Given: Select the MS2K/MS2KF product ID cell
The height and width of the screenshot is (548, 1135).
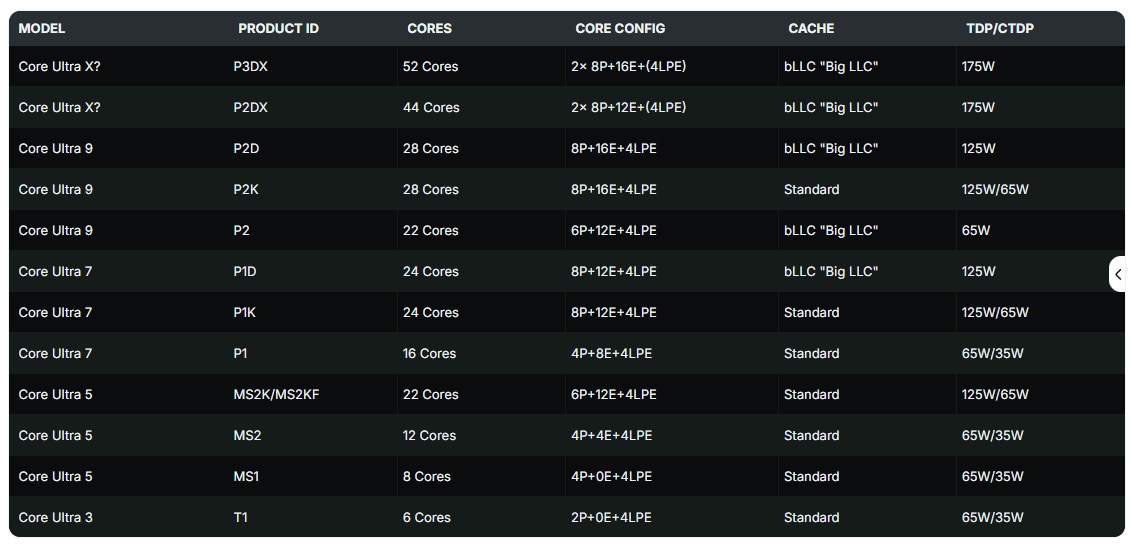Looking at the screenshot, I should click(x=276, y=395).
